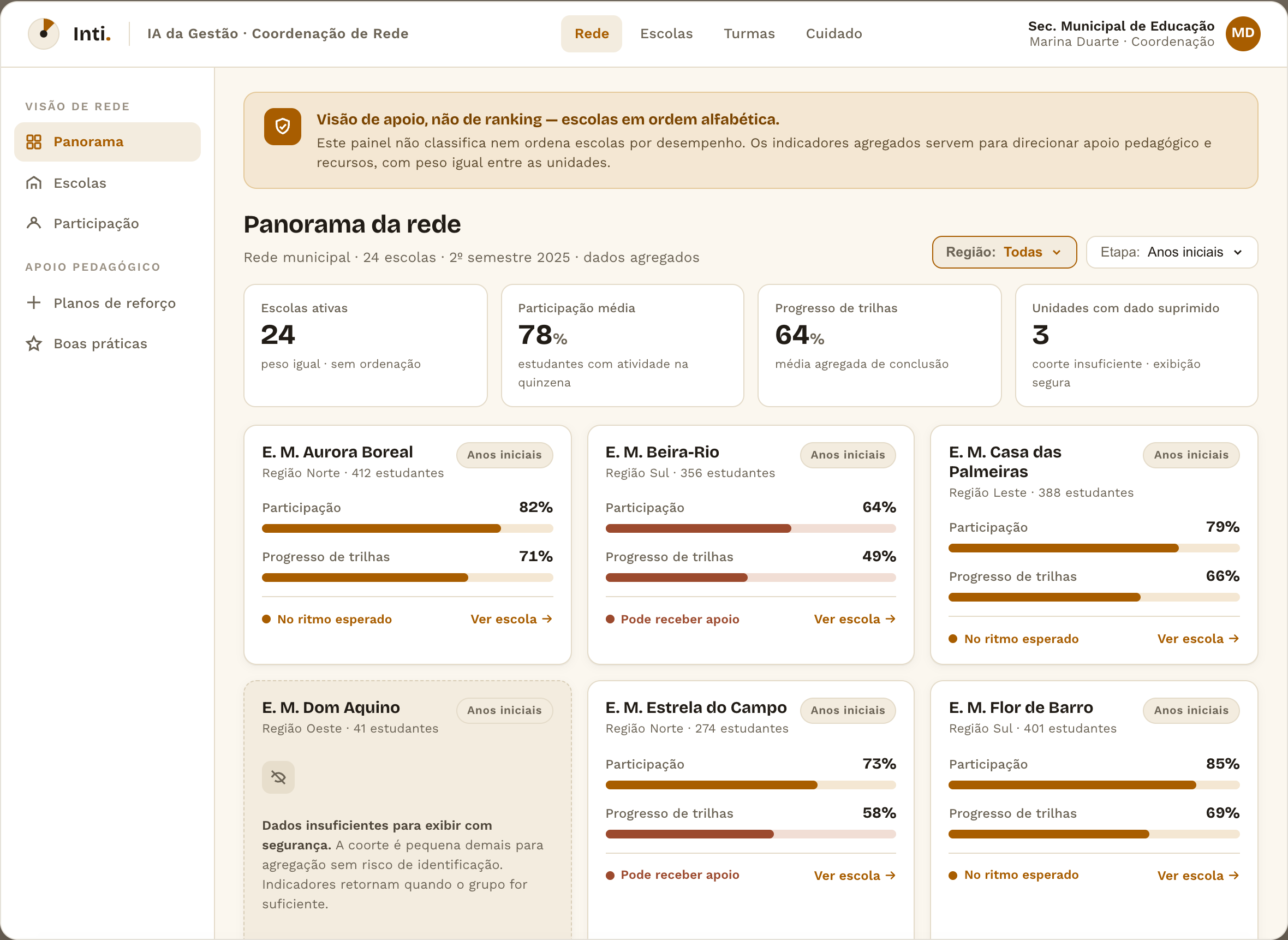Click the star icon beside Boas práticas
1288x940 pixels.
pyautogui.click(x=34, y=344)
